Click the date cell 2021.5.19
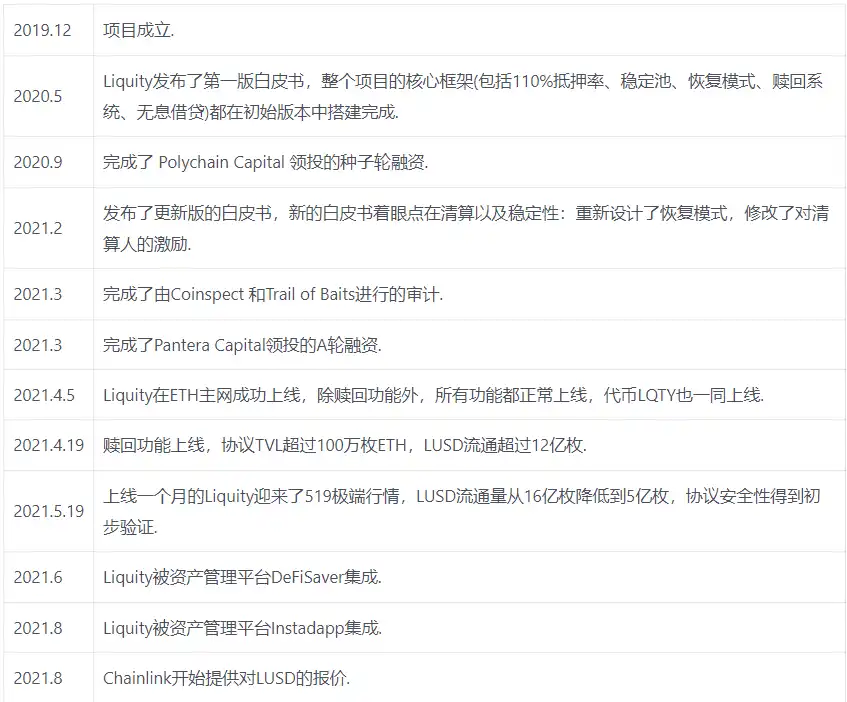Image resolution: width=847 pixels, height=702 pixels. point(49,511)
